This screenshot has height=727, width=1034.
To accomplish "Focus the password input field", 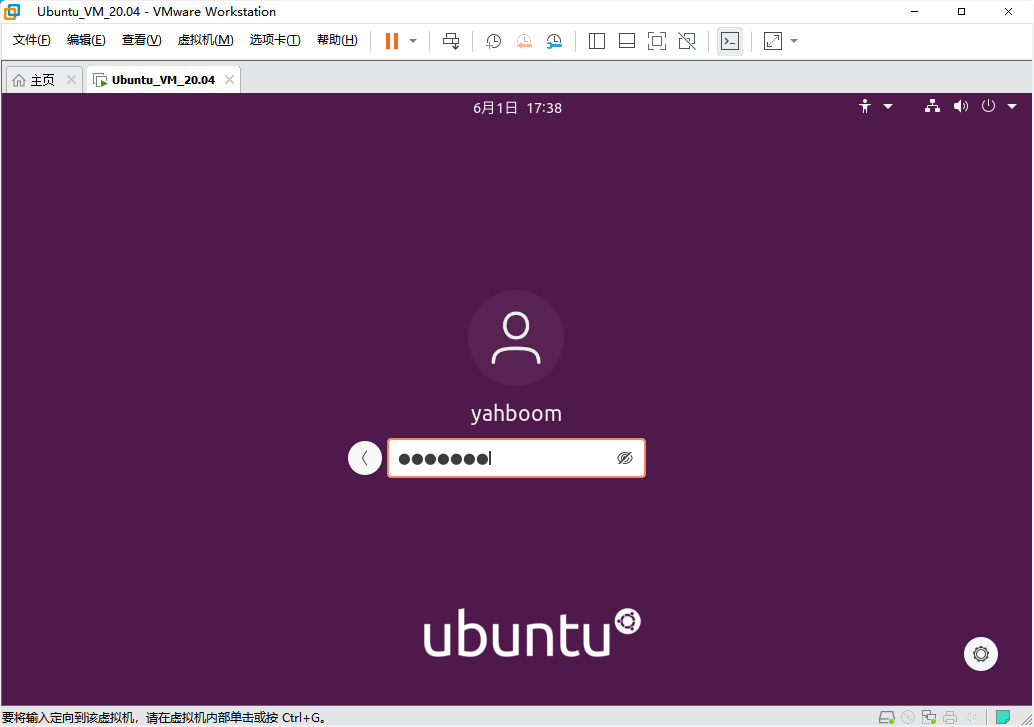I will point(516,458).
